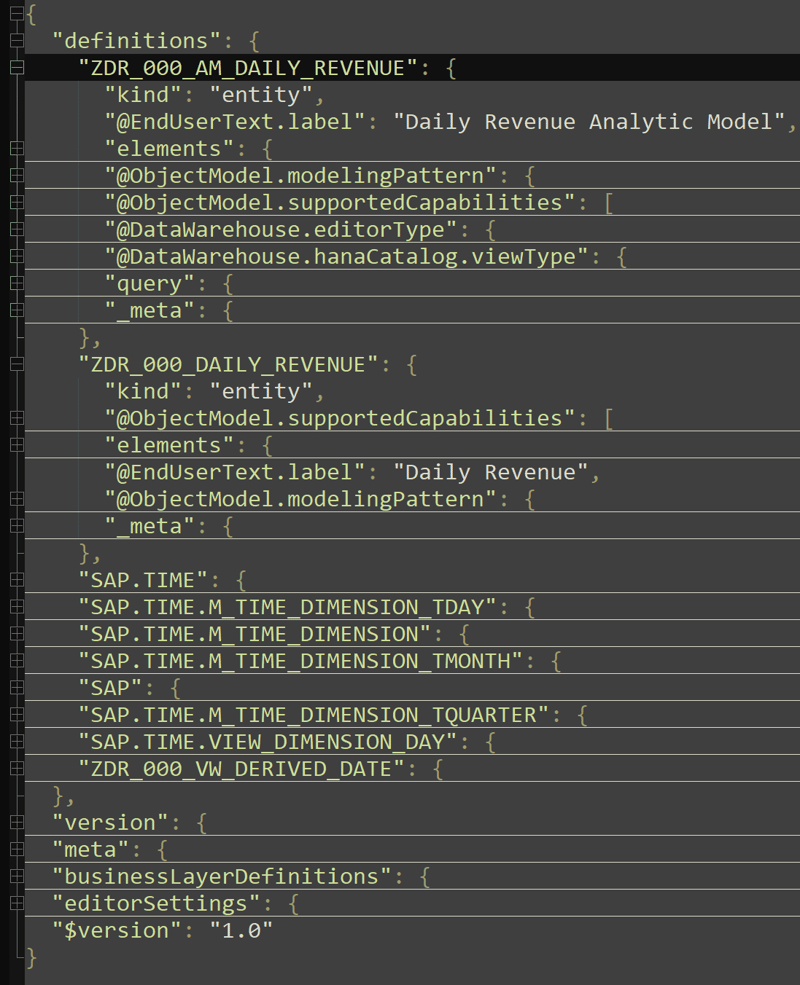The height and width of the screenshot is (985, 800).
Task: Collapse the root object fold marker
Action: click(x=17, y=13)
